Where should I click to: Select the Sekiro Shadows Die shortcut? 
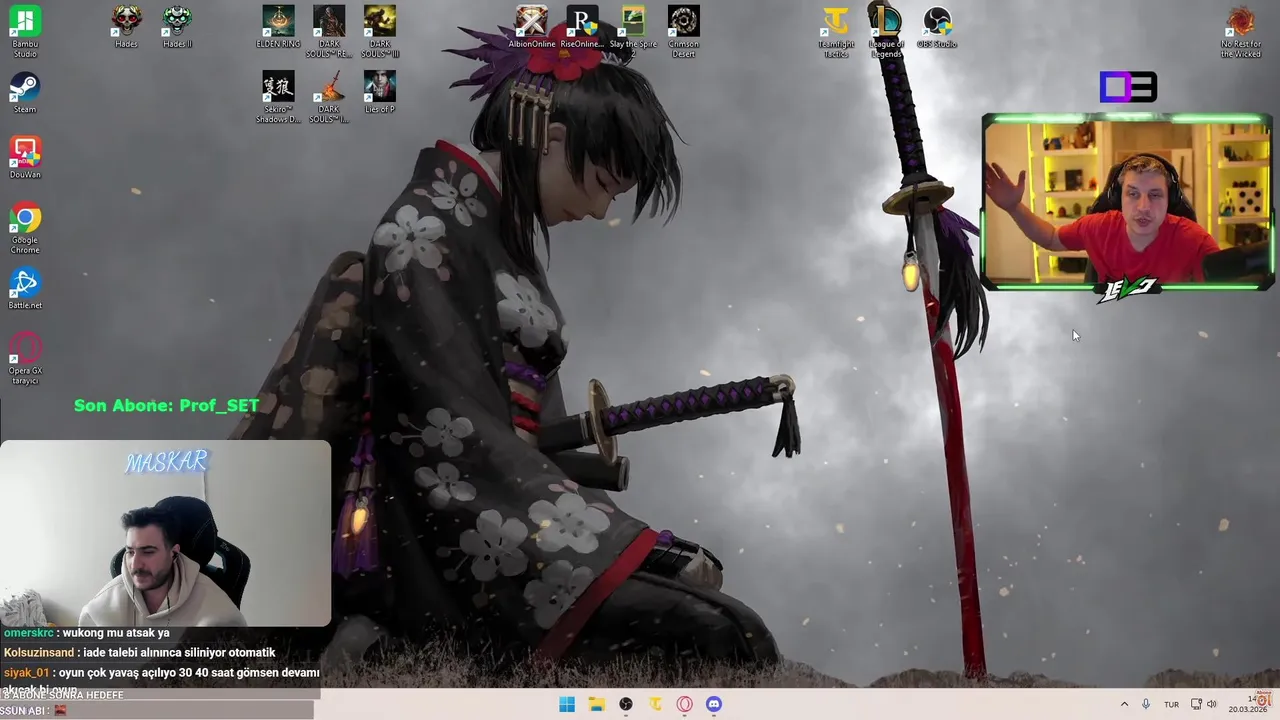click(278, 97)
